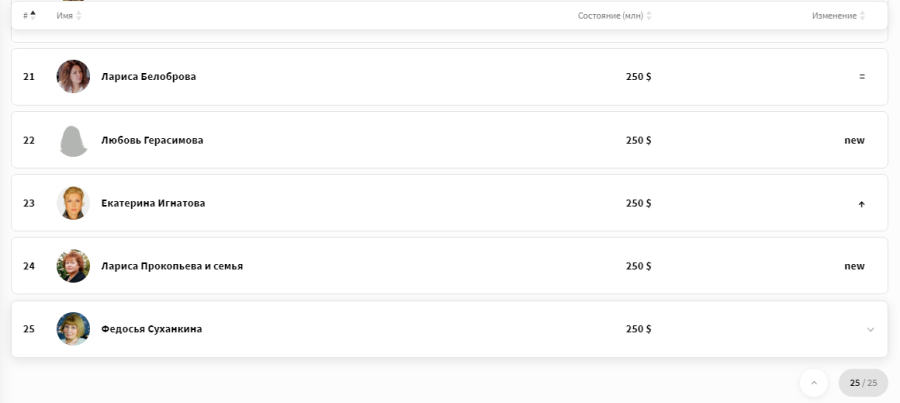Viewport: 900px width, 403px height.
Task: Click the 25 / 25 counter badge
Action: pos(863,383)
